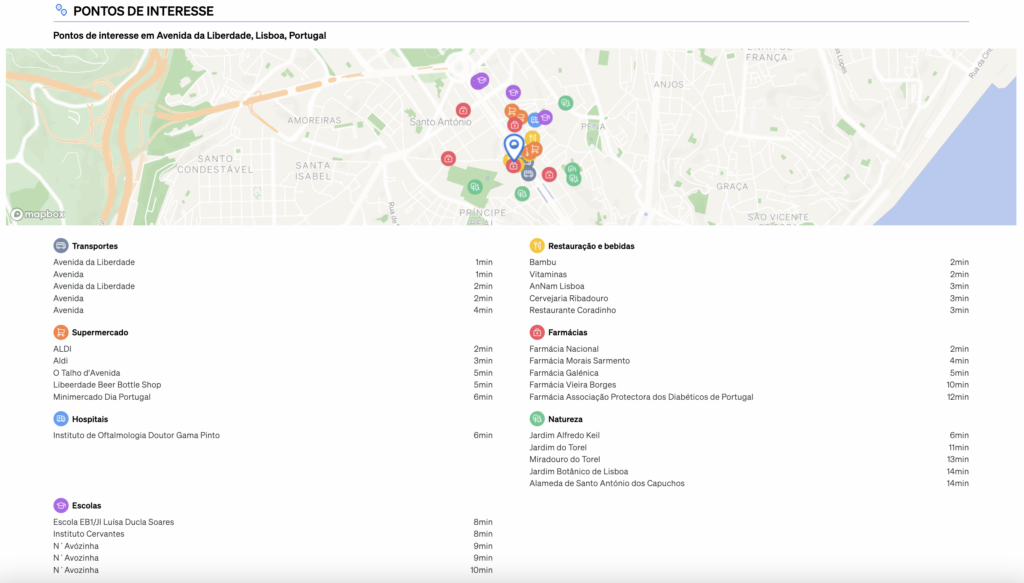Click the Transportes bus category icon
Viewport: 1024px width, 583px height.
pos(61,245)
